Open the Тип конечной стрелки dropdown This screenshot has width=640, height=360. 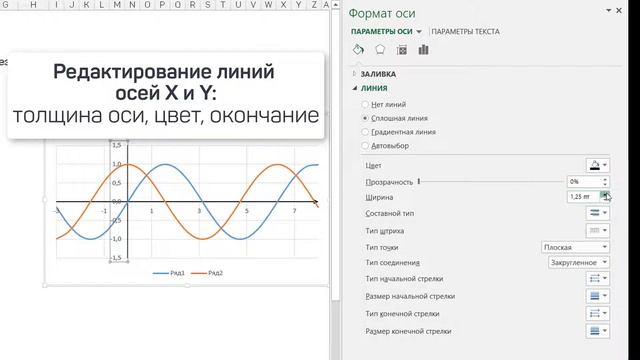coord(598,313)
